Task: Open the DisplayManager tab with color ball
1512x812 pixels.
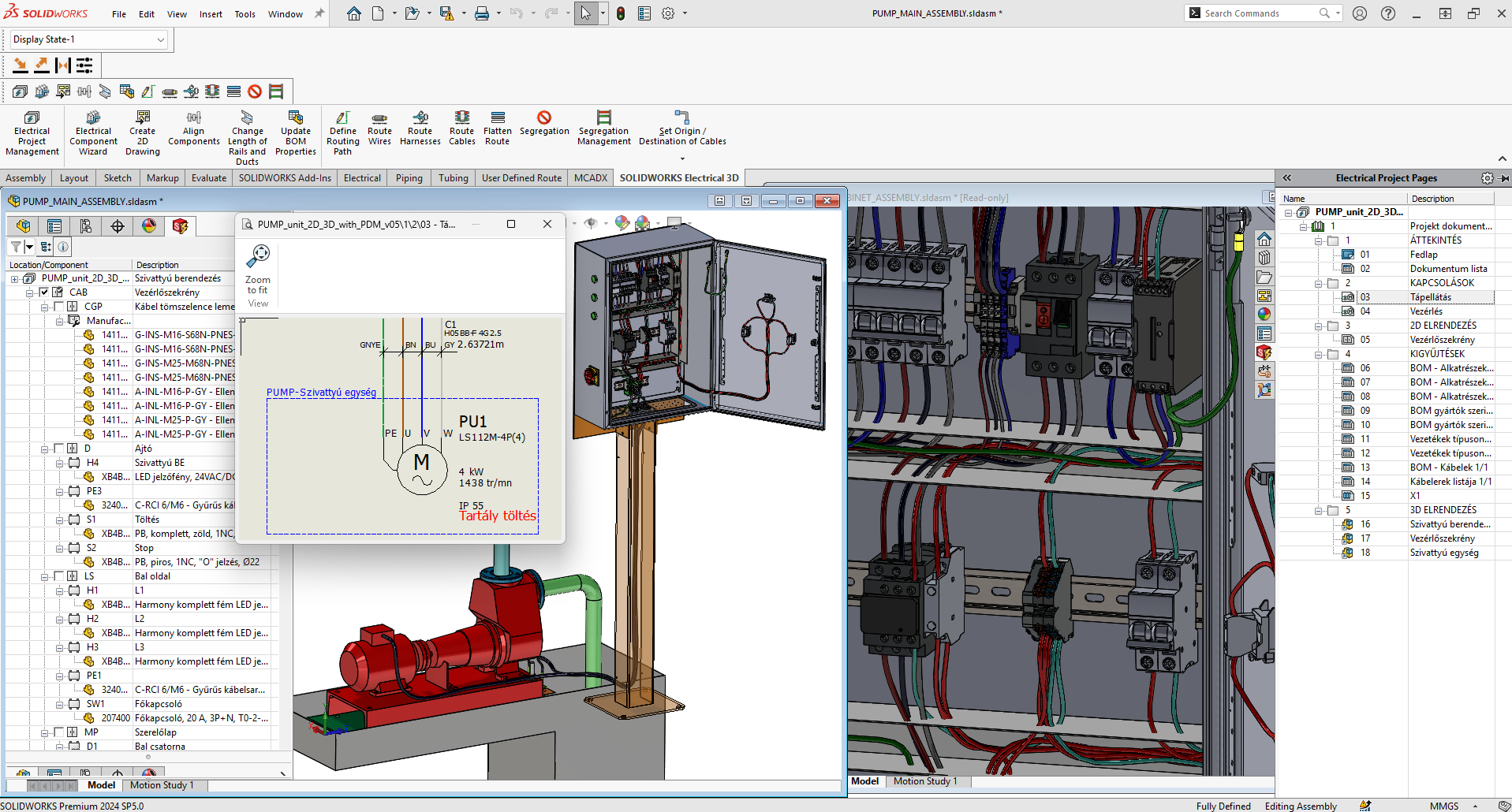Action: coord(149,226)
